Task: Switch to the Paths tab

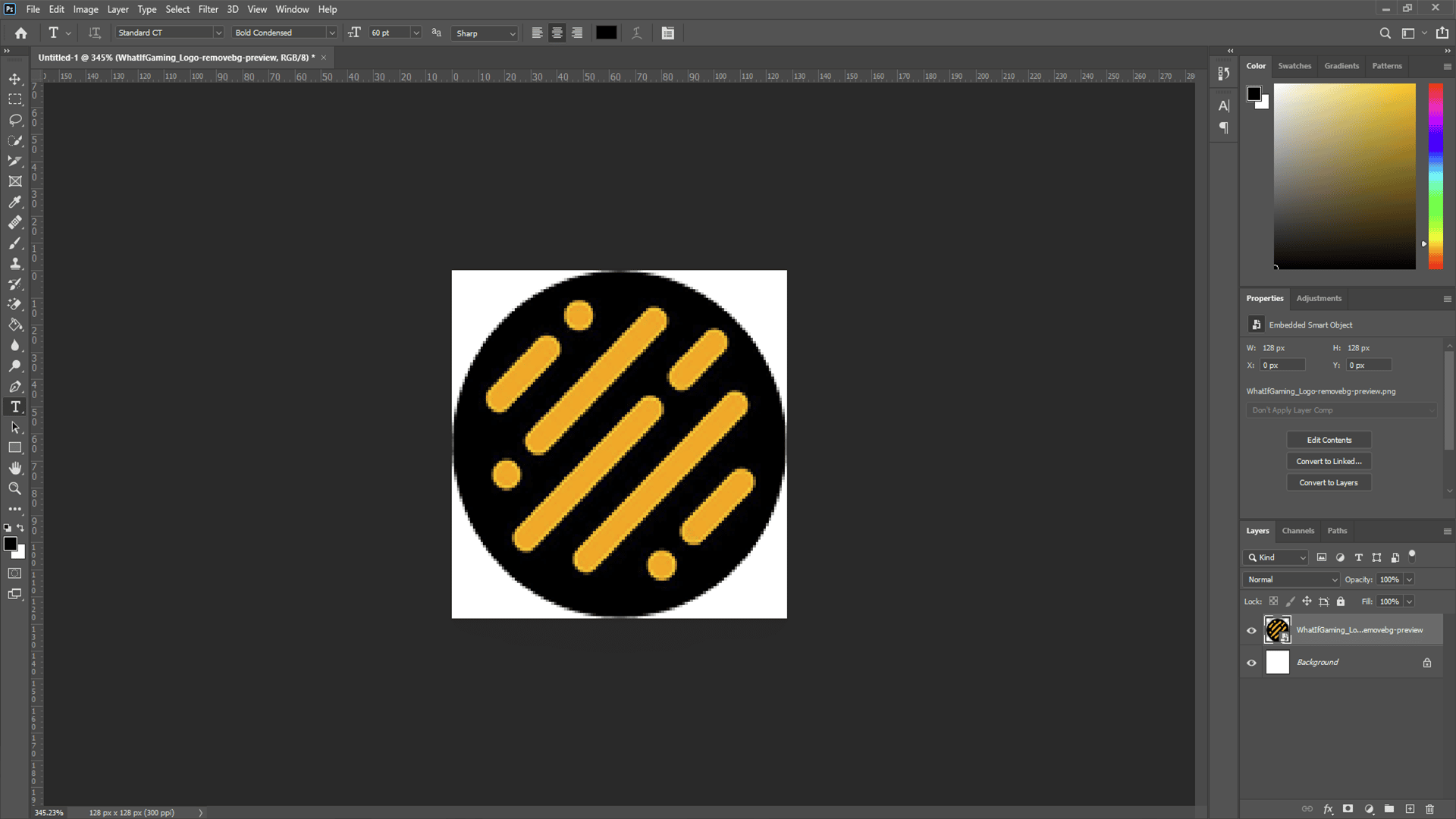Action: (x=1337, y=531)
